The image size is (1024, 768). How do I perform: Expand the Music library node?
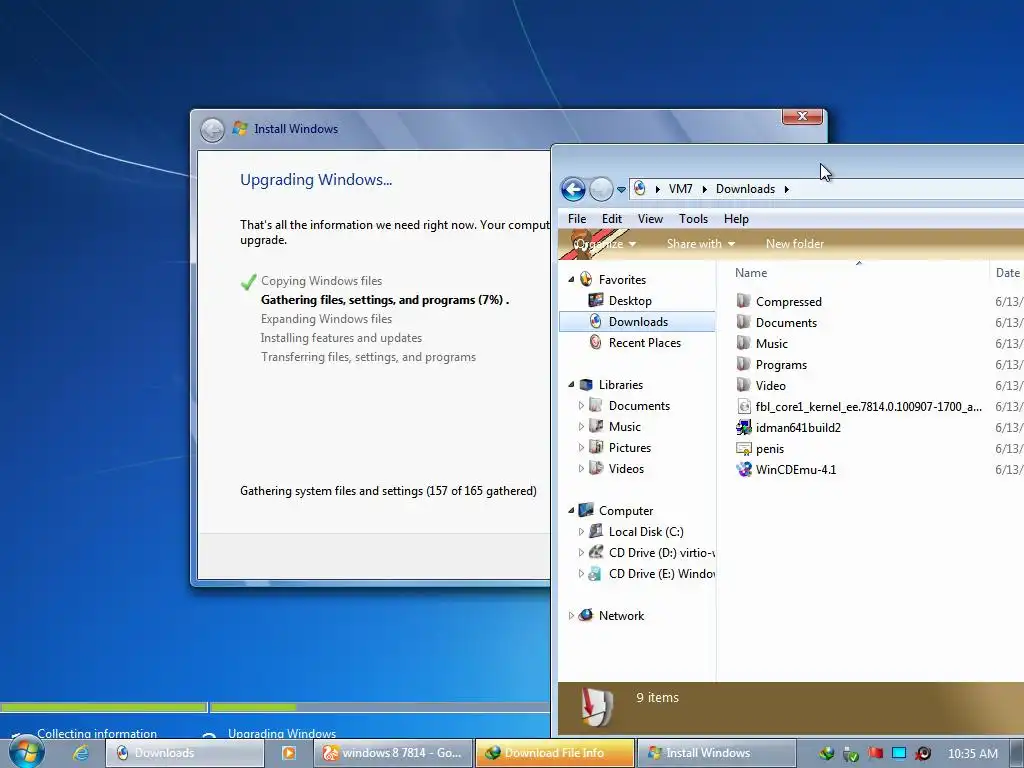(581, 426)
